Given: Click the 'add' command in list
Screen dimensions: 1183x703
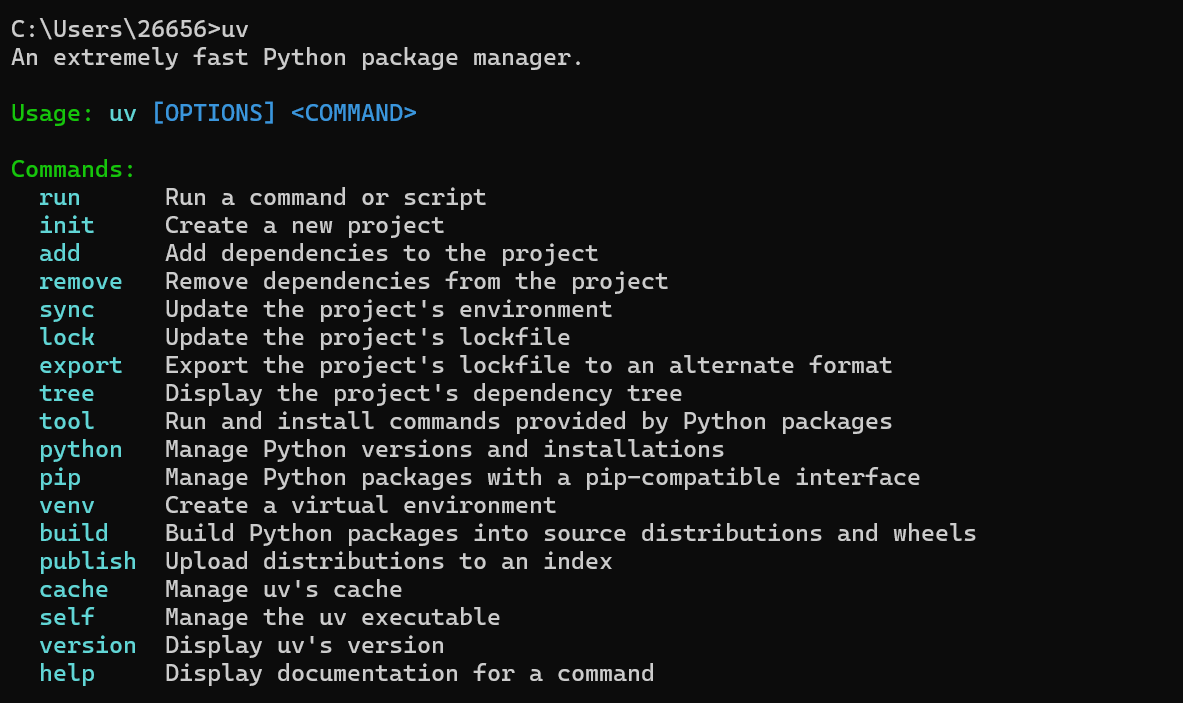Looking at the screenshot, I should tap(60, 253).
